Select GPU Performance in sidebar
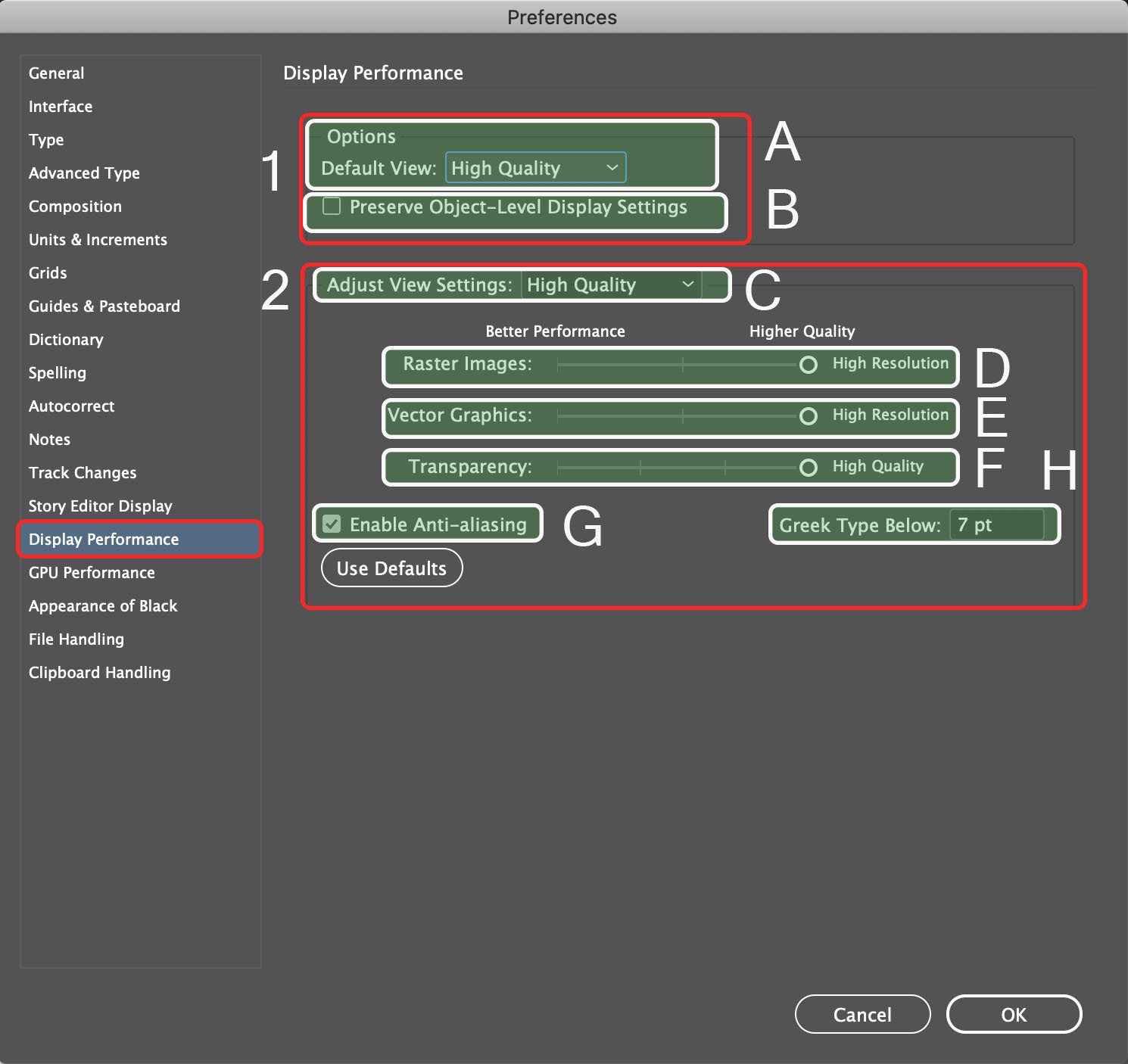The width and height of the screenshot is (1128, 1064). (92, 573)
